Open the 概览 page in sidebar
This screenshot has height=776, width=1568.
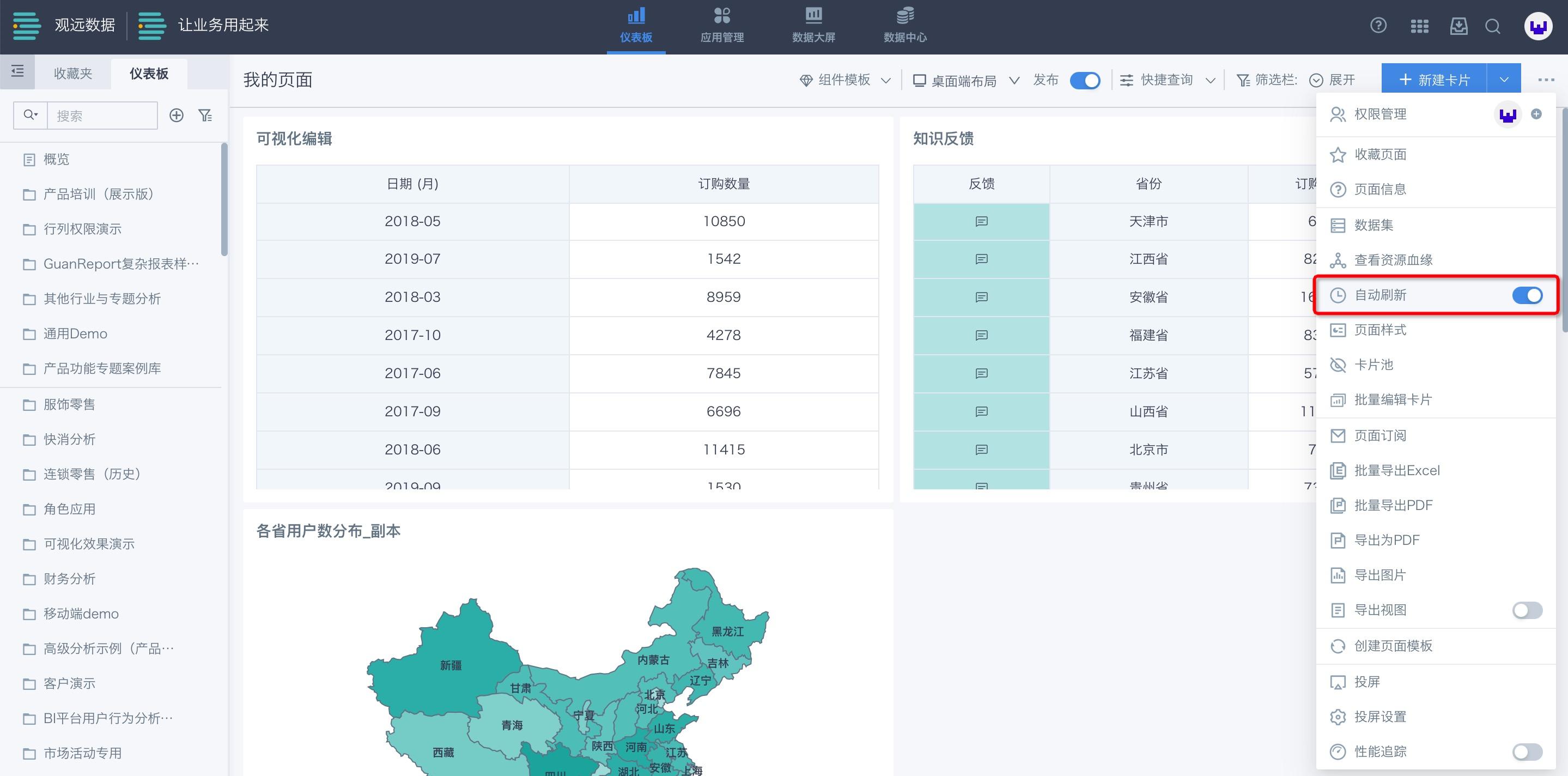tap(46, 160)
